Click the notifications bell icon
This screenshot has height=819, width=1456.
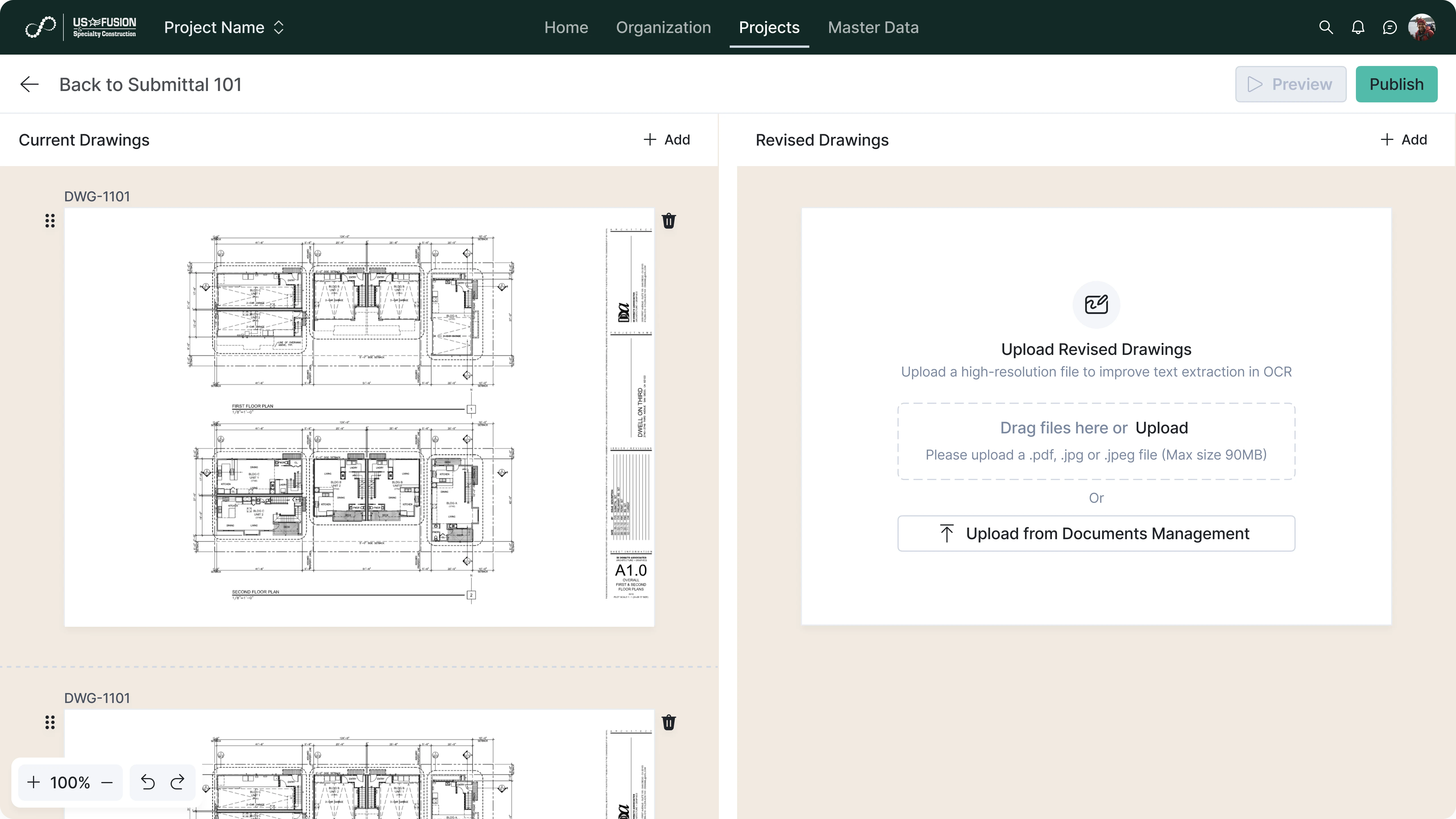(1358, 27)
